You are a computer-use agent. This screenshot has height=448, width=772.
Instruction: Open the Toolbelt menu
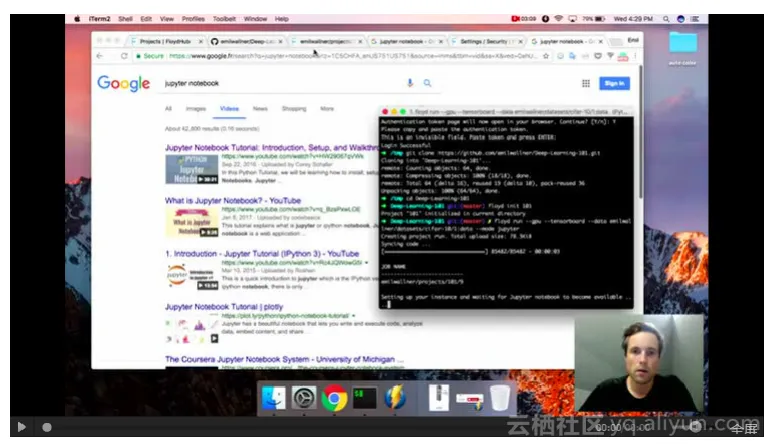(x=224, y=19)
